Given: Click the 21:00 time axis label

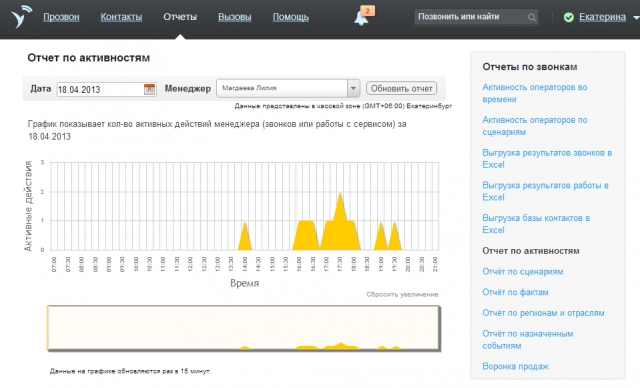Looking at the screenshot, I should [x=435, y=264].
